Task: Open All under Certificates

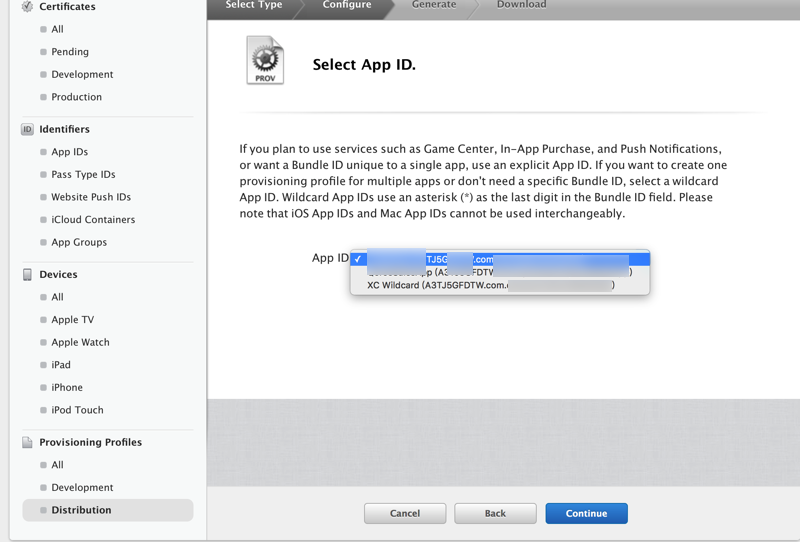Action: pos(57,29)
